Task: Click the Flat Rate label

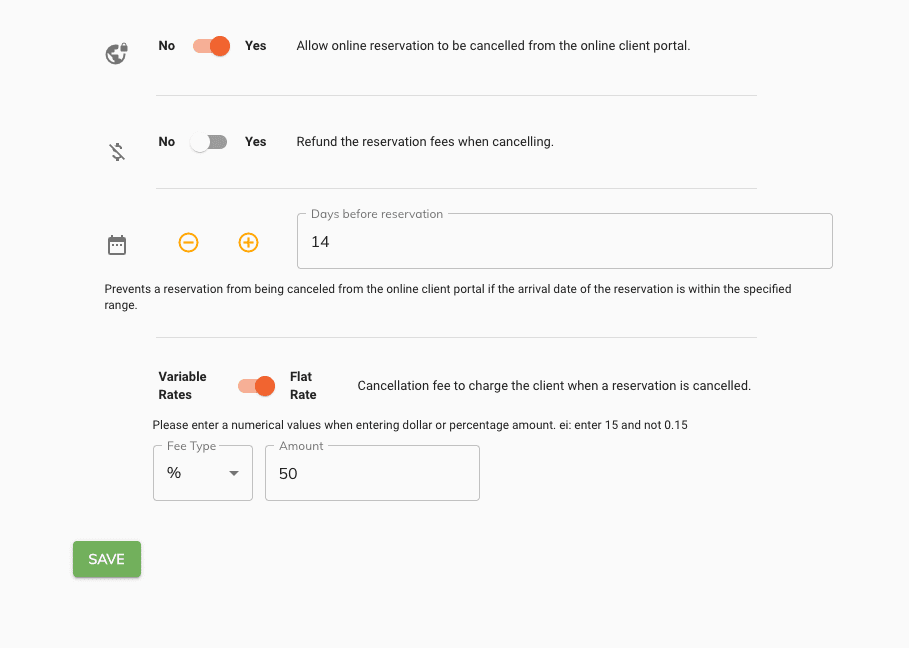Action: click(303, 385)
